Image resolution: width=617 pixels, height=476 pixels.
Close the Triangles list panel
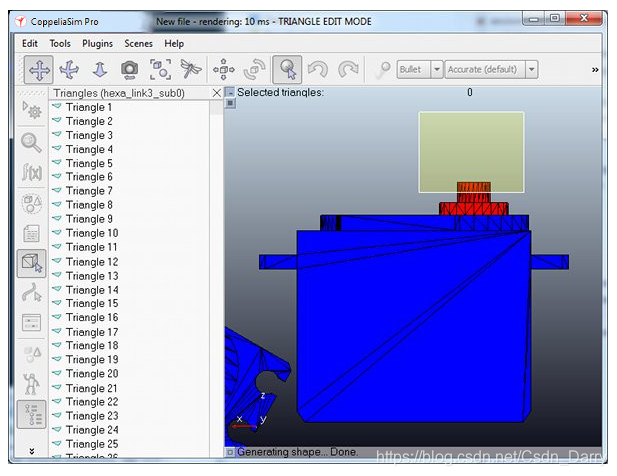[x=216, y=93]
